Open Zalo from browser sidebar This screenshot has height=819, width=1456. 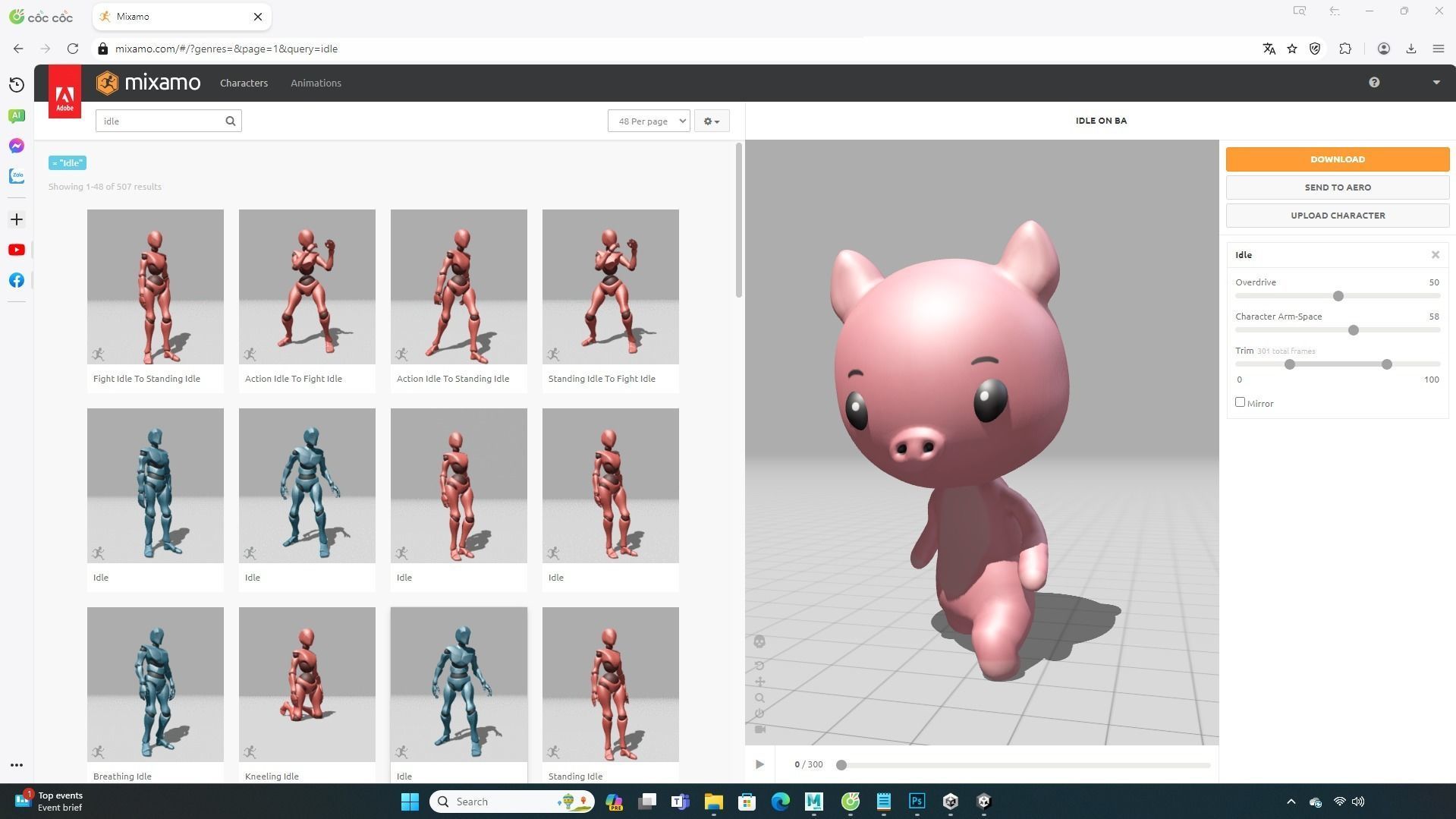click(17, 176)
